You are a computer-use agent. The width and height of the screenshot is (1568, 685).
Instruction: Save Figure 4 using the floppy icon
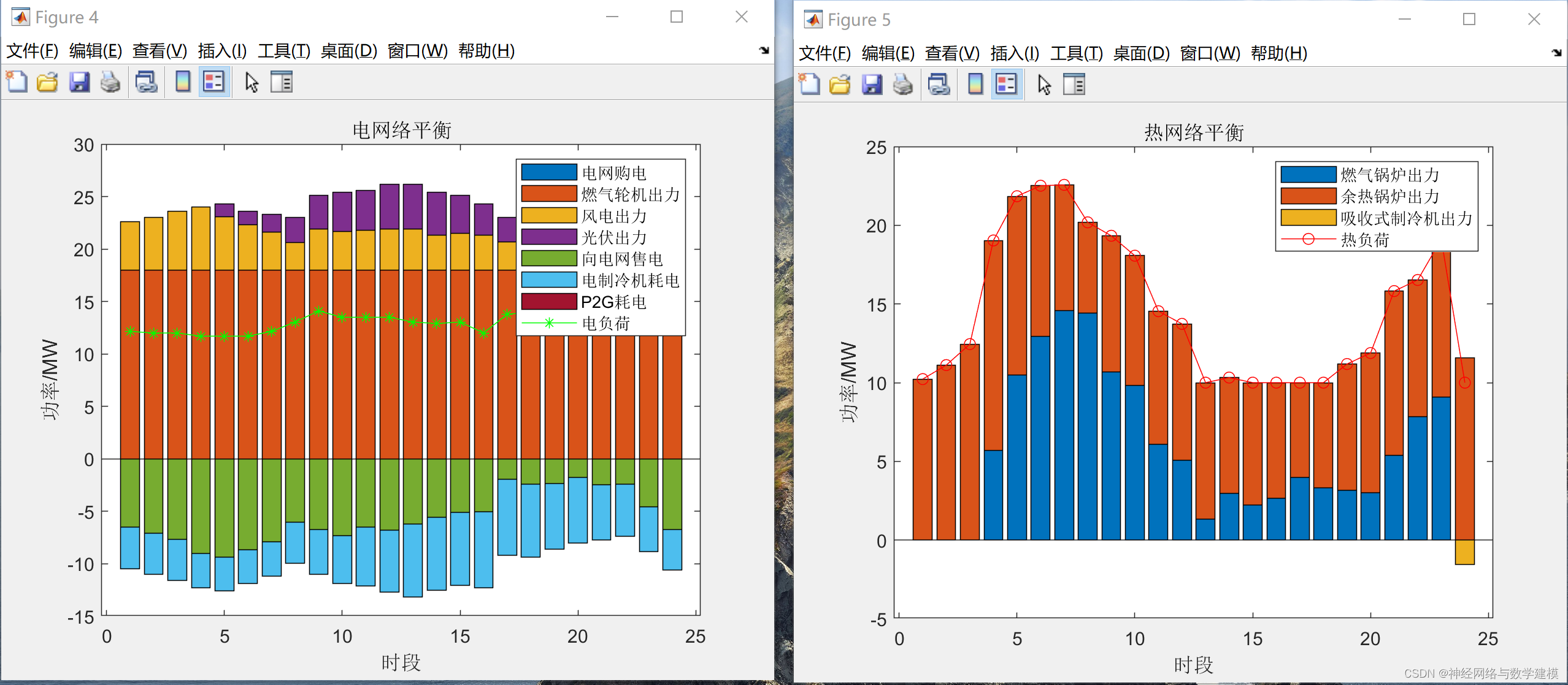click(79, 82)
